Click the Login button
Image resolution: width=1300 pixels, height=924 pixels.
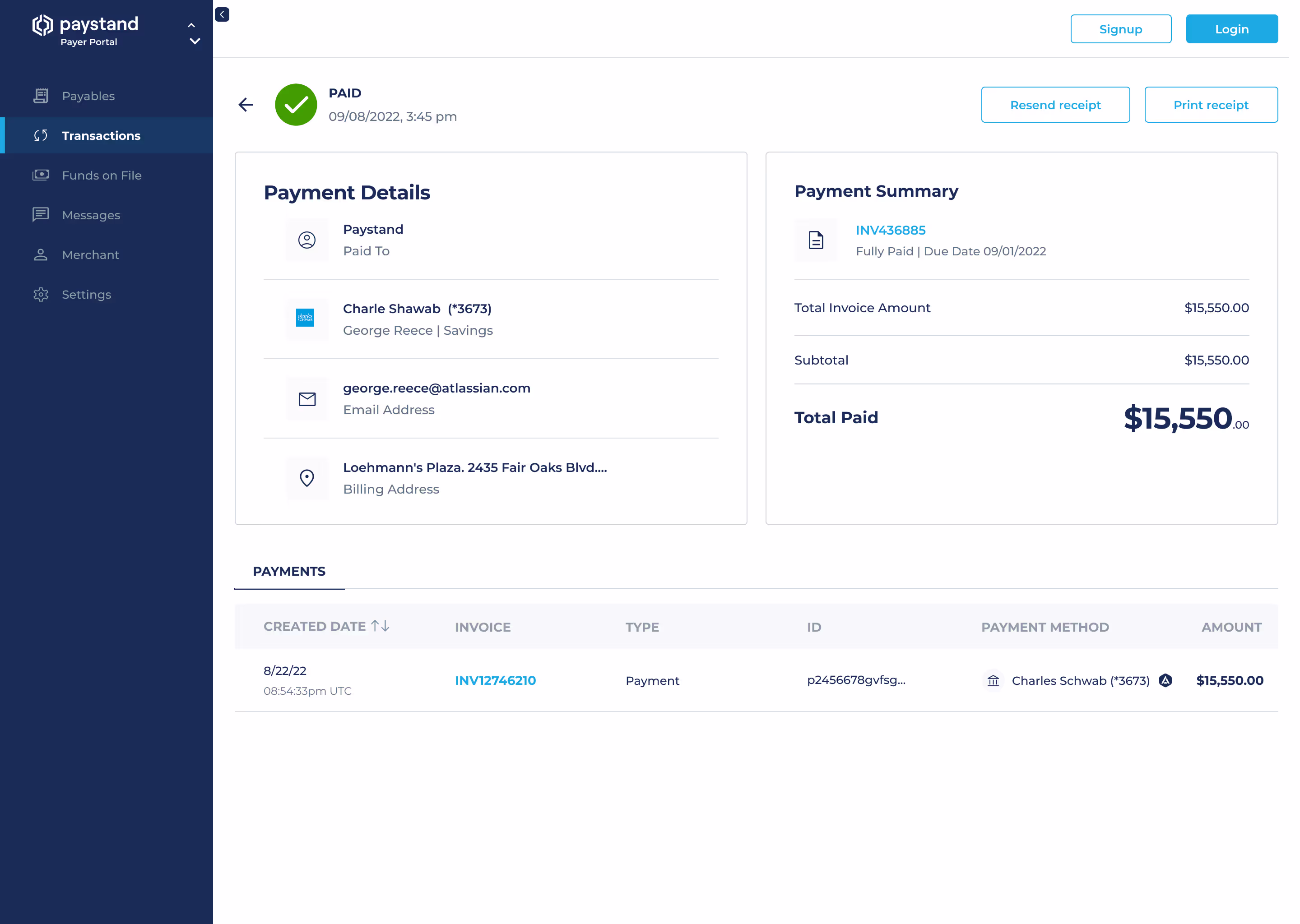coord(1231,29)
